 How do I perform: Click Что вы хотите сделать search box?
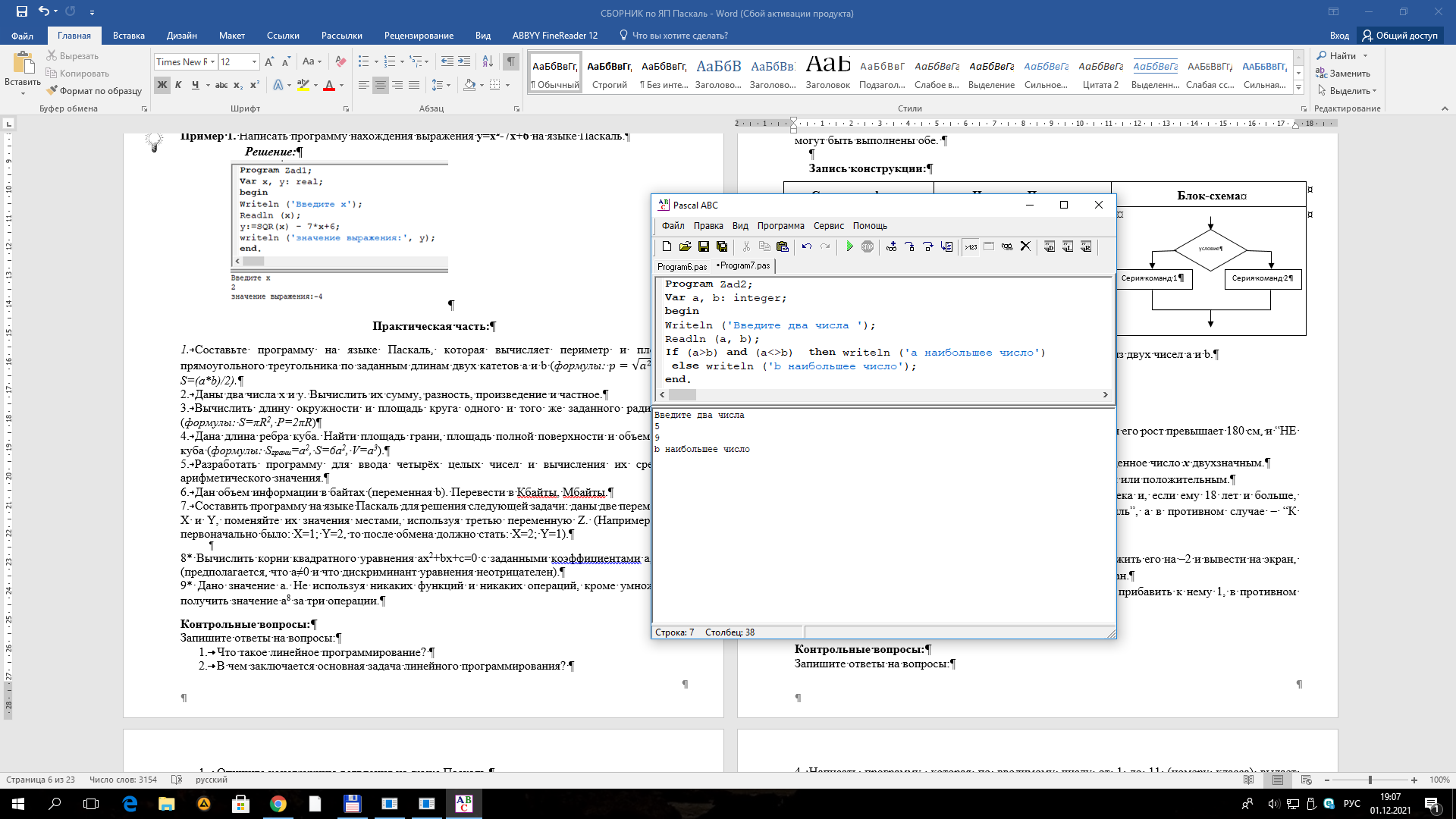[673, 36]
